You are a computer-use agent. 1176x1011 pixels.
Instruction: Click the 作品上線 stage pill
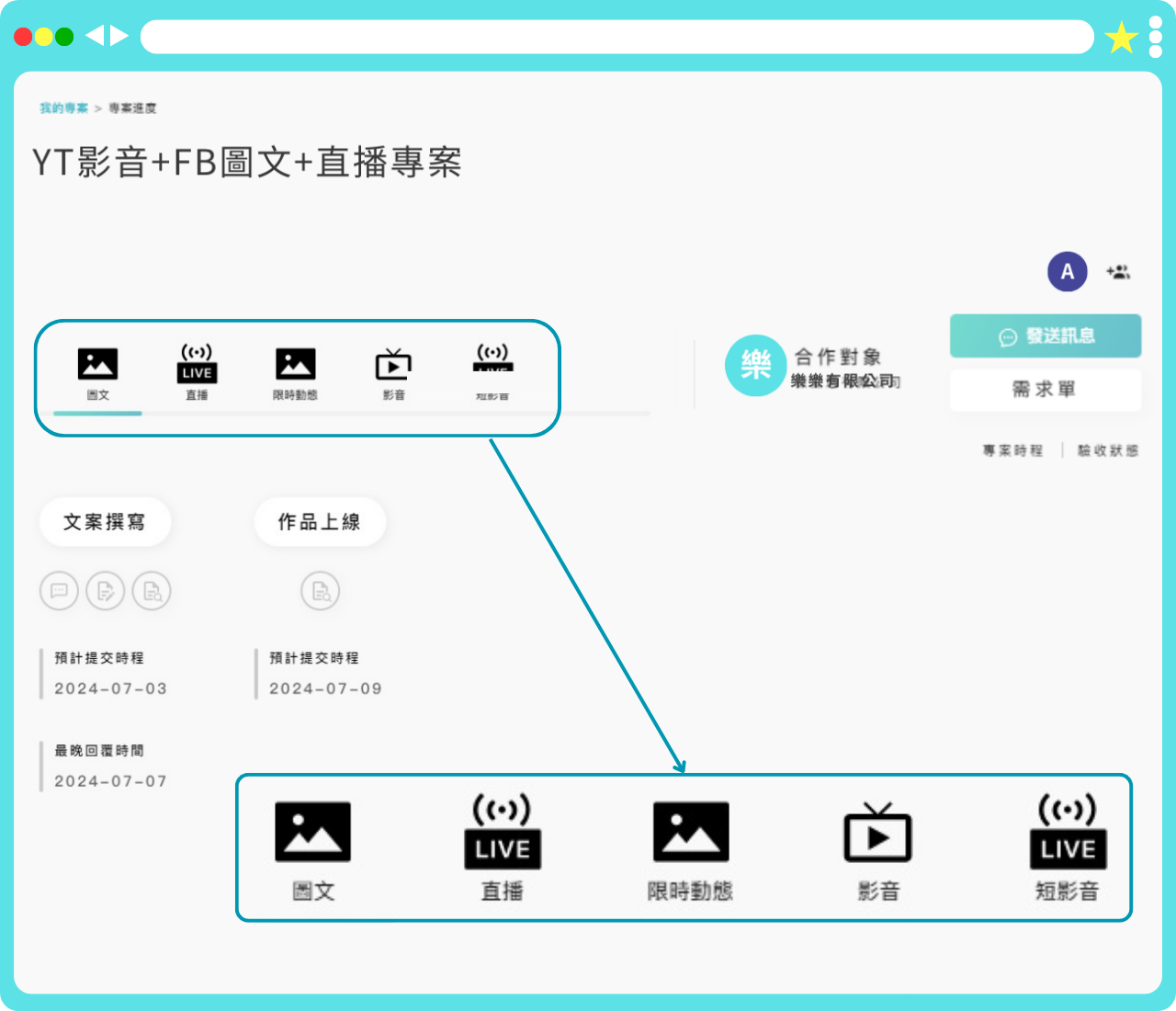point(320,522)
